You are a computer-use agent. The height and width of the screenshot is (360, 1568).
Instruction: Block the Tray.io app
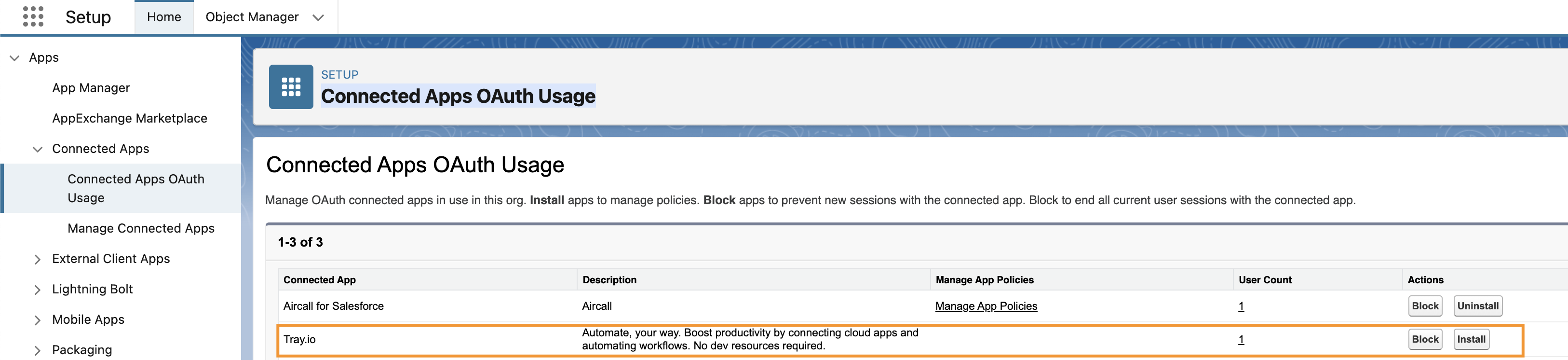pos(1425,340)
